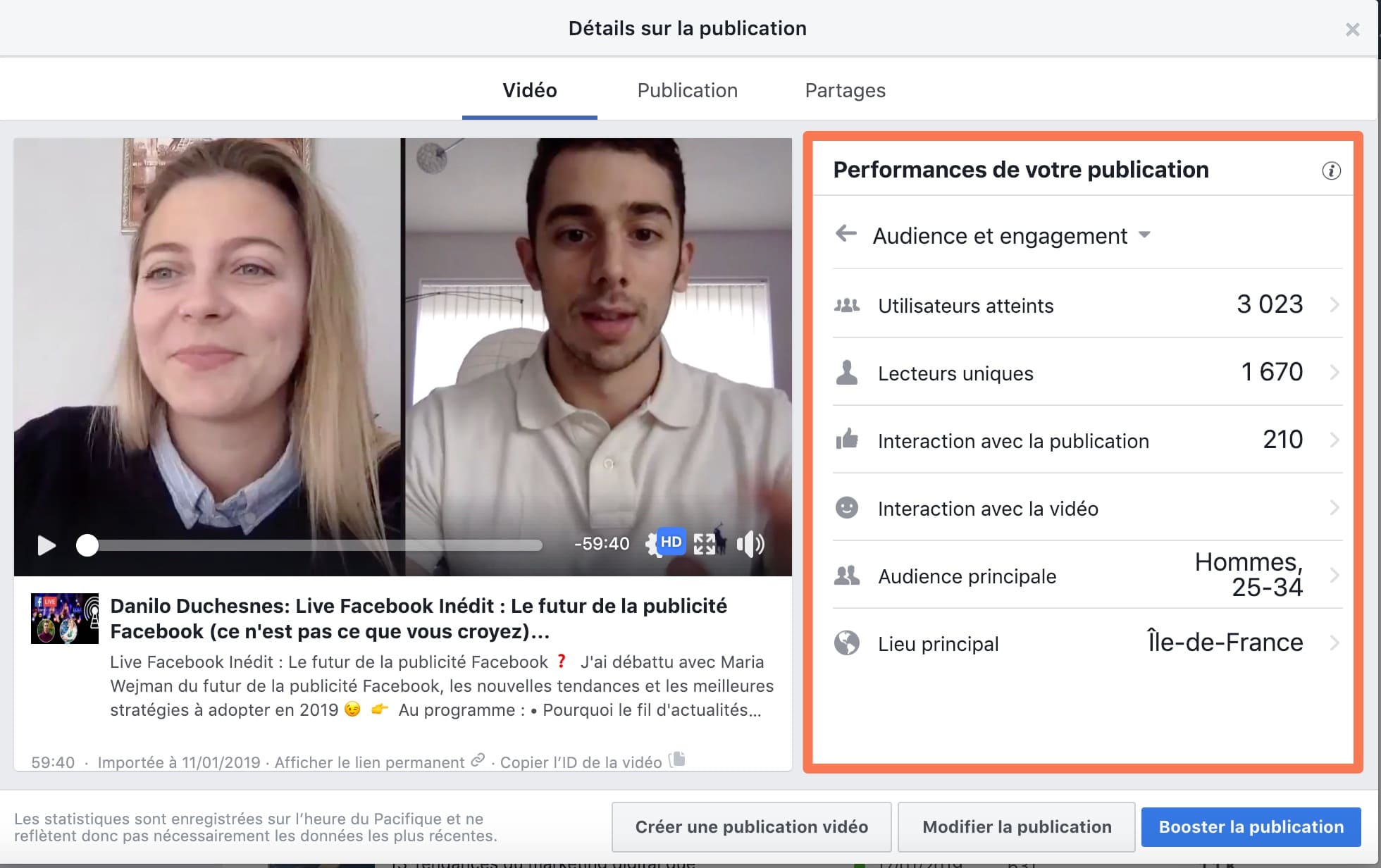Open Afficher le lien permanent link
1381x868 pixels.
369,762
